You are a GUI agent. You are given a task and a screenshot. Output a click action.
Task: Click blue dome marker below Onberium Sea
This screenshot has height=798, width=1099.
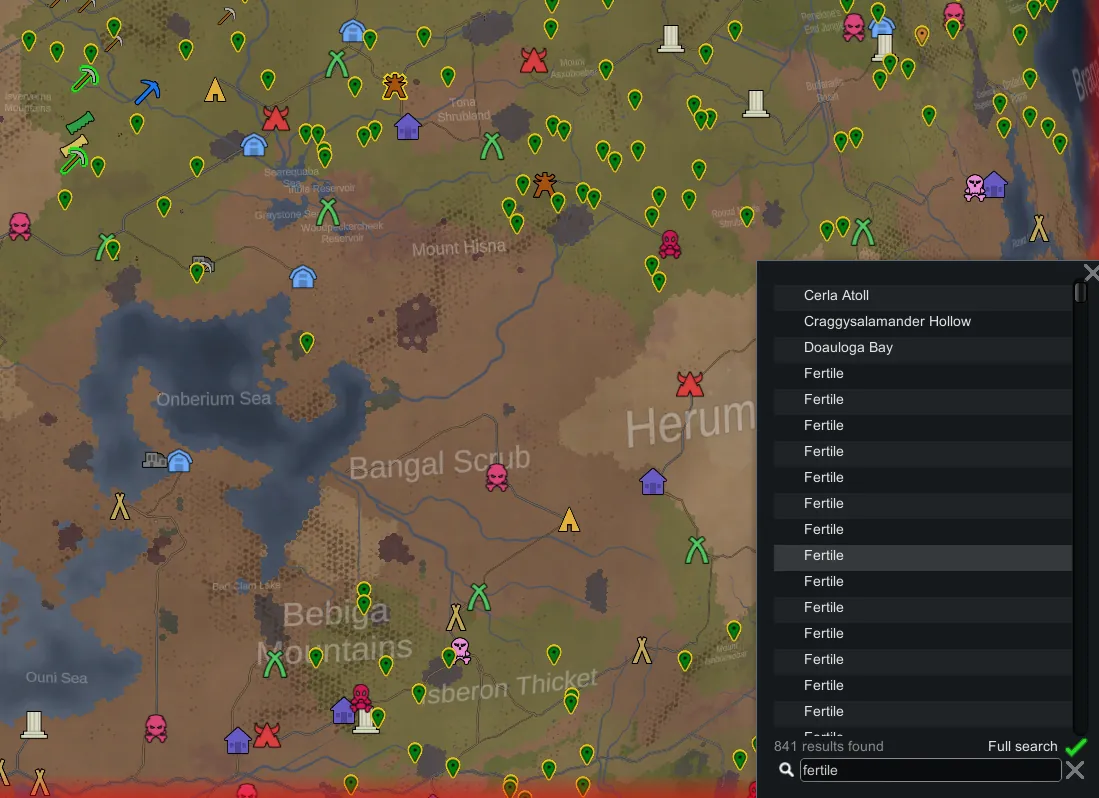pyautogui.click(x=179, y=461)
